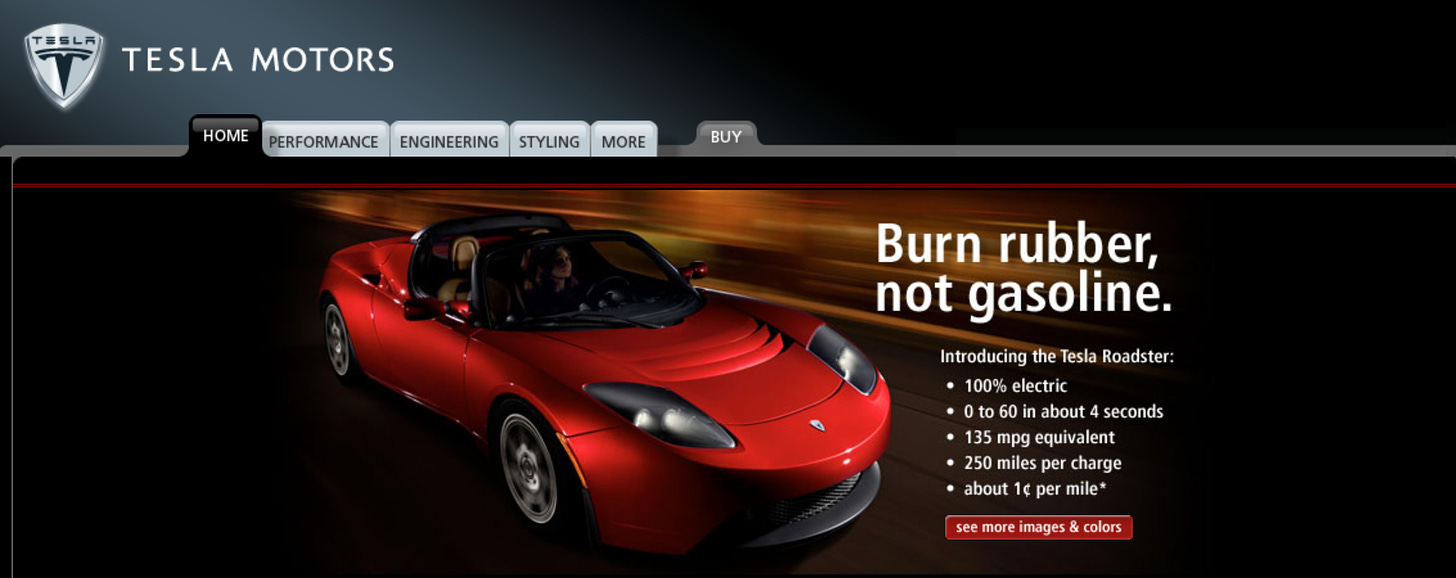This screenshot has height=578, width=1456.
Task: Click the see more images & colors button
Action: (1039, 527)
